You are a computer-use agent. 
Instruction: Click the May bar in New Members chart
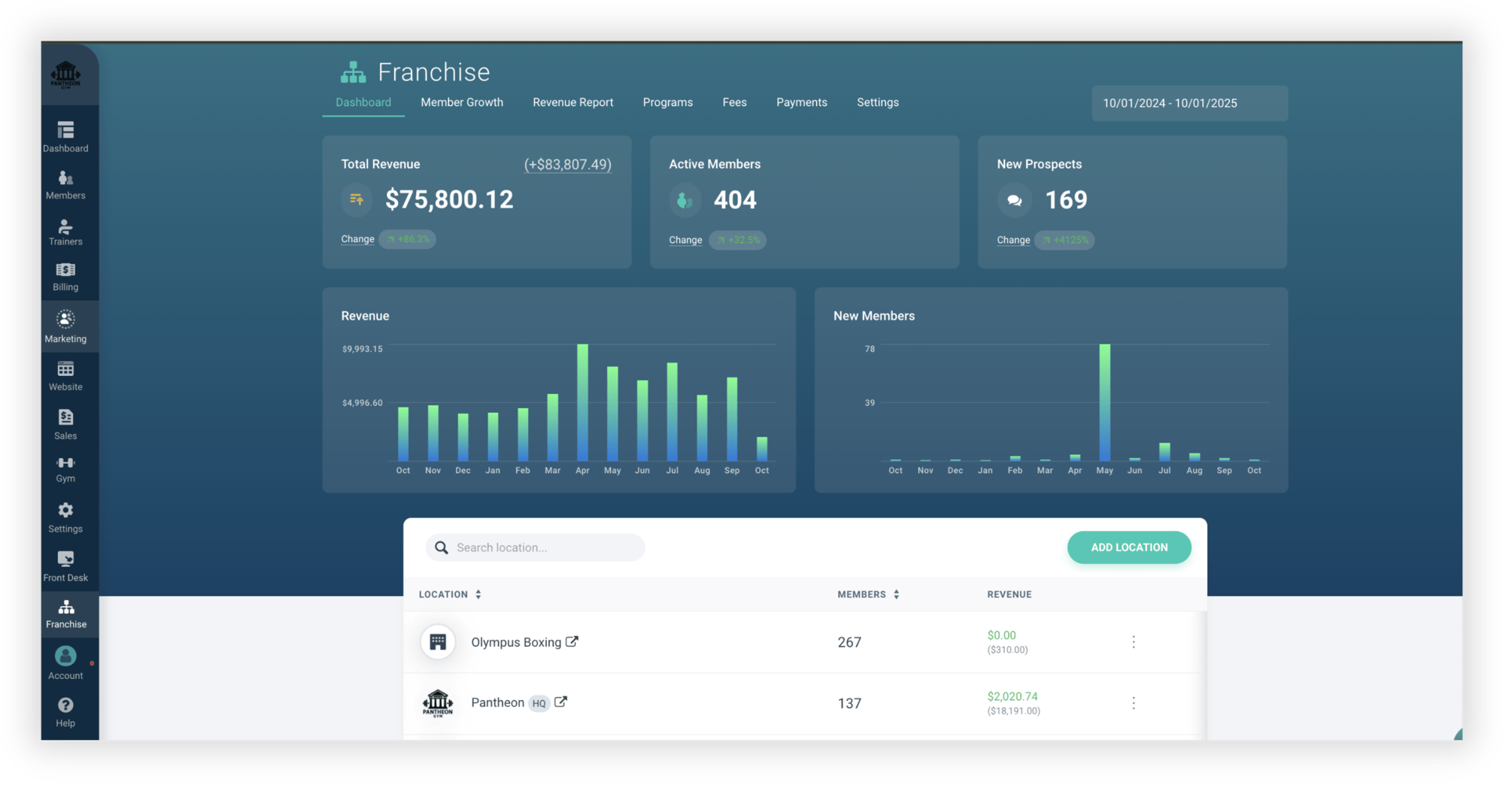click(1104, 402)
